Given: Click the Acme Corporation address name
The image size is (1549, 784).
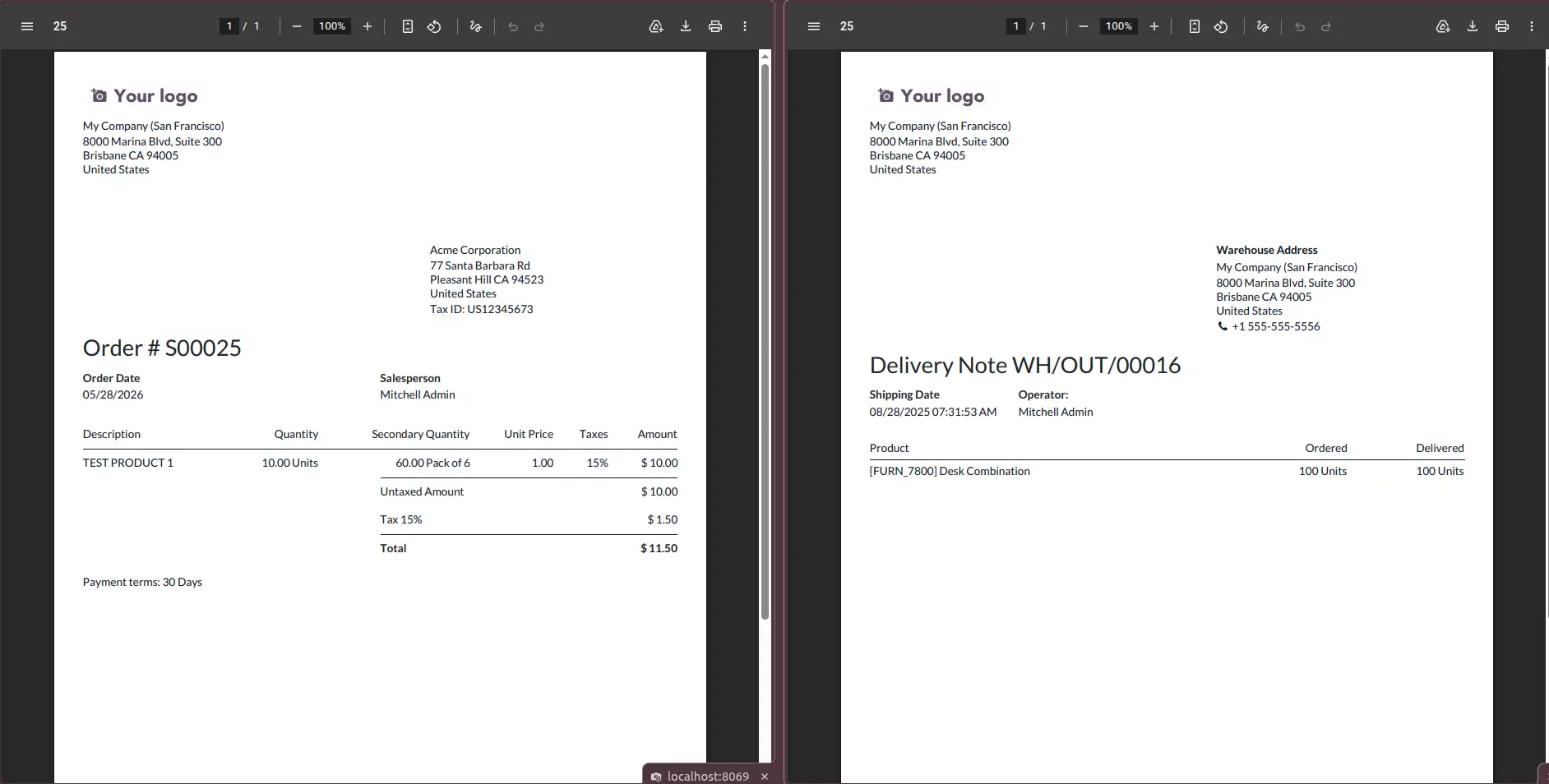Looking at the screenshot, I should [475, 250].
